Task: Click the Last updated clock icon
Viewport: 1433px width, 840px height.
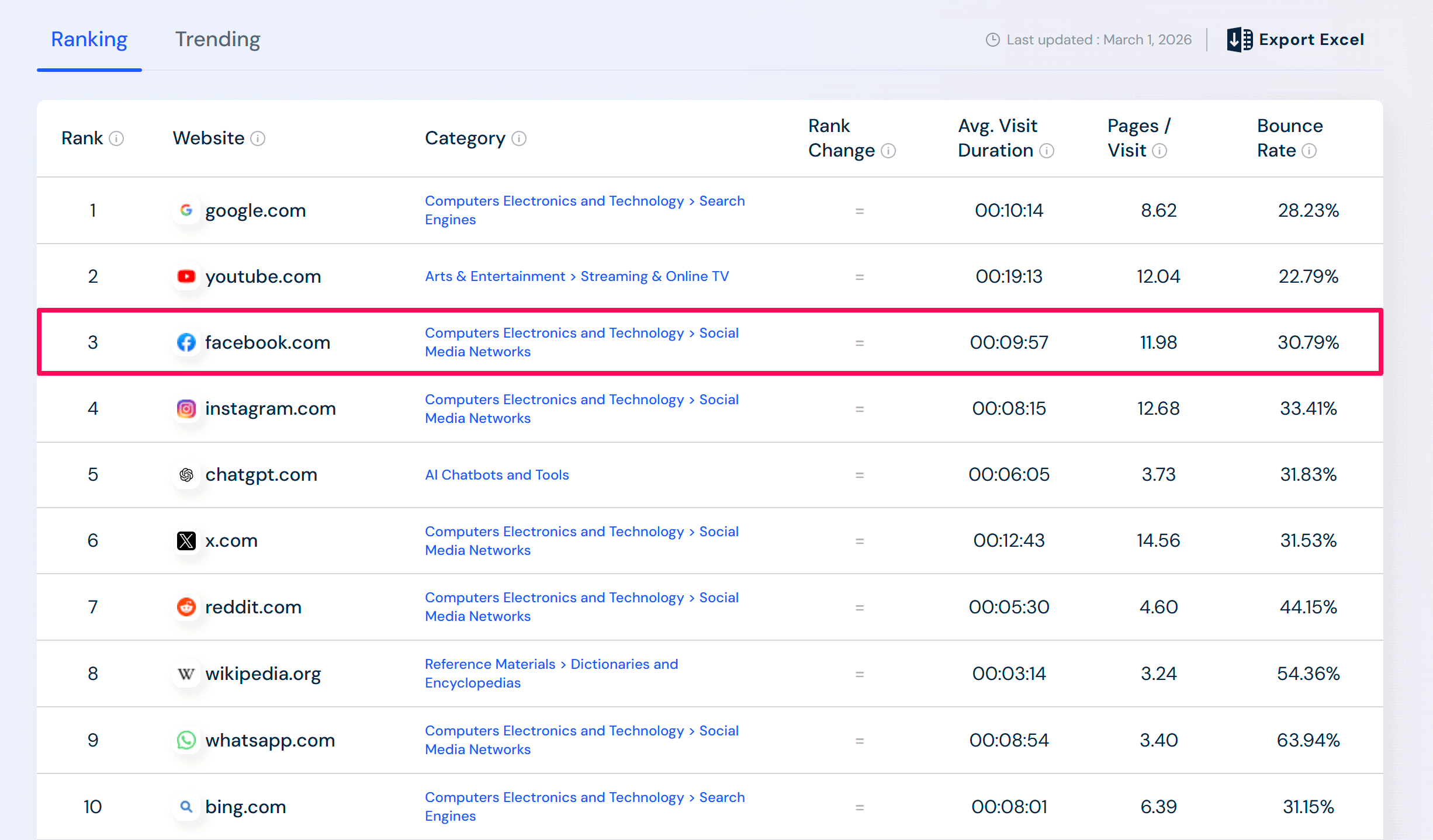Action: pyautogui.click(x=992, y=40)
